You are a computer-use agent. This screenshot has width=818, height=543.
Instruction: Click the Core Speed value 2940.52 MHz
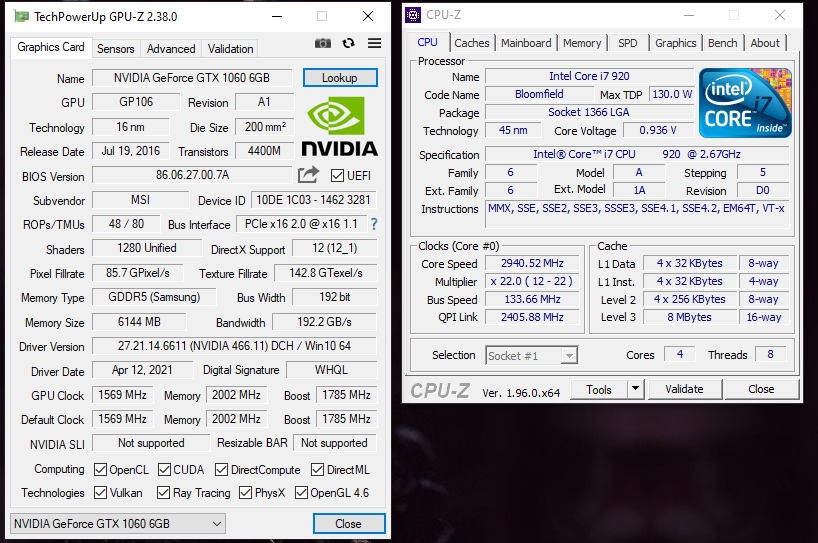coord(532,263)
